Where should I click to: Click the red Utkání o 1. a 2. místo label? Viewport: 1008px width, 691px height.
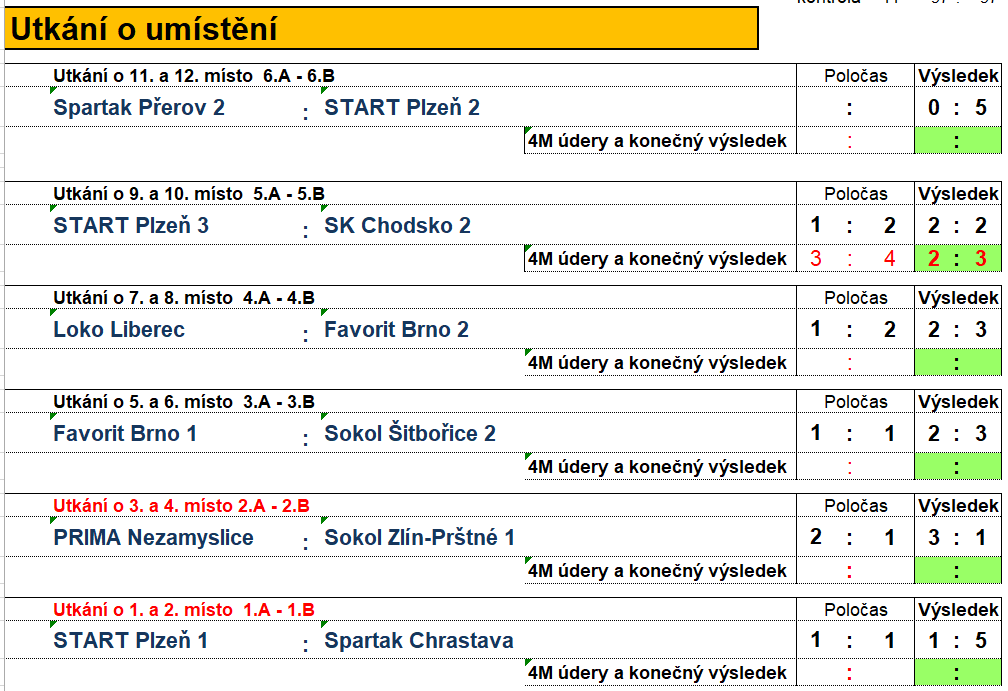(x=184, y=609)
